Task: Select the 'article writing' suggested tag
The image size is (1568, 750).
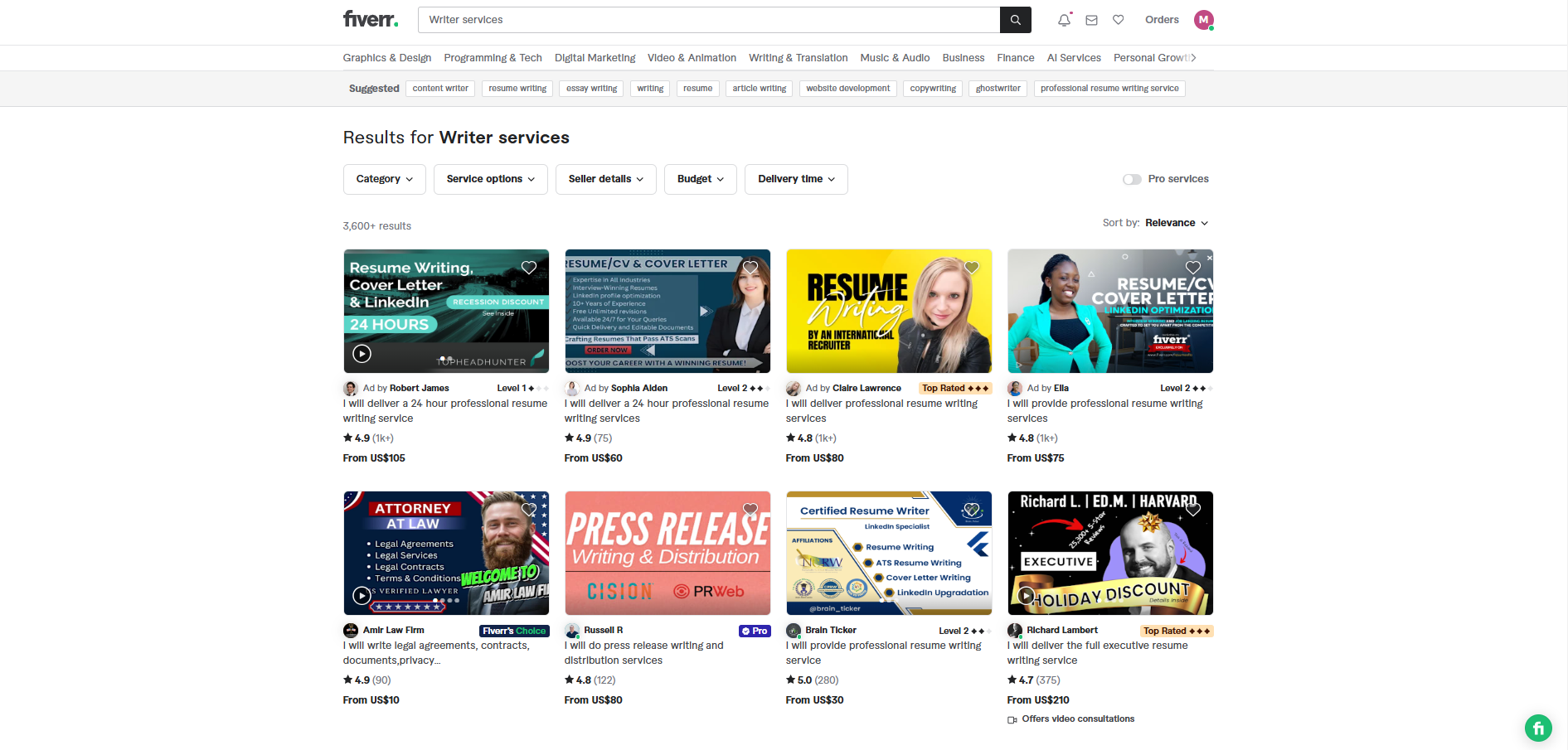Action: coord(760,89)
